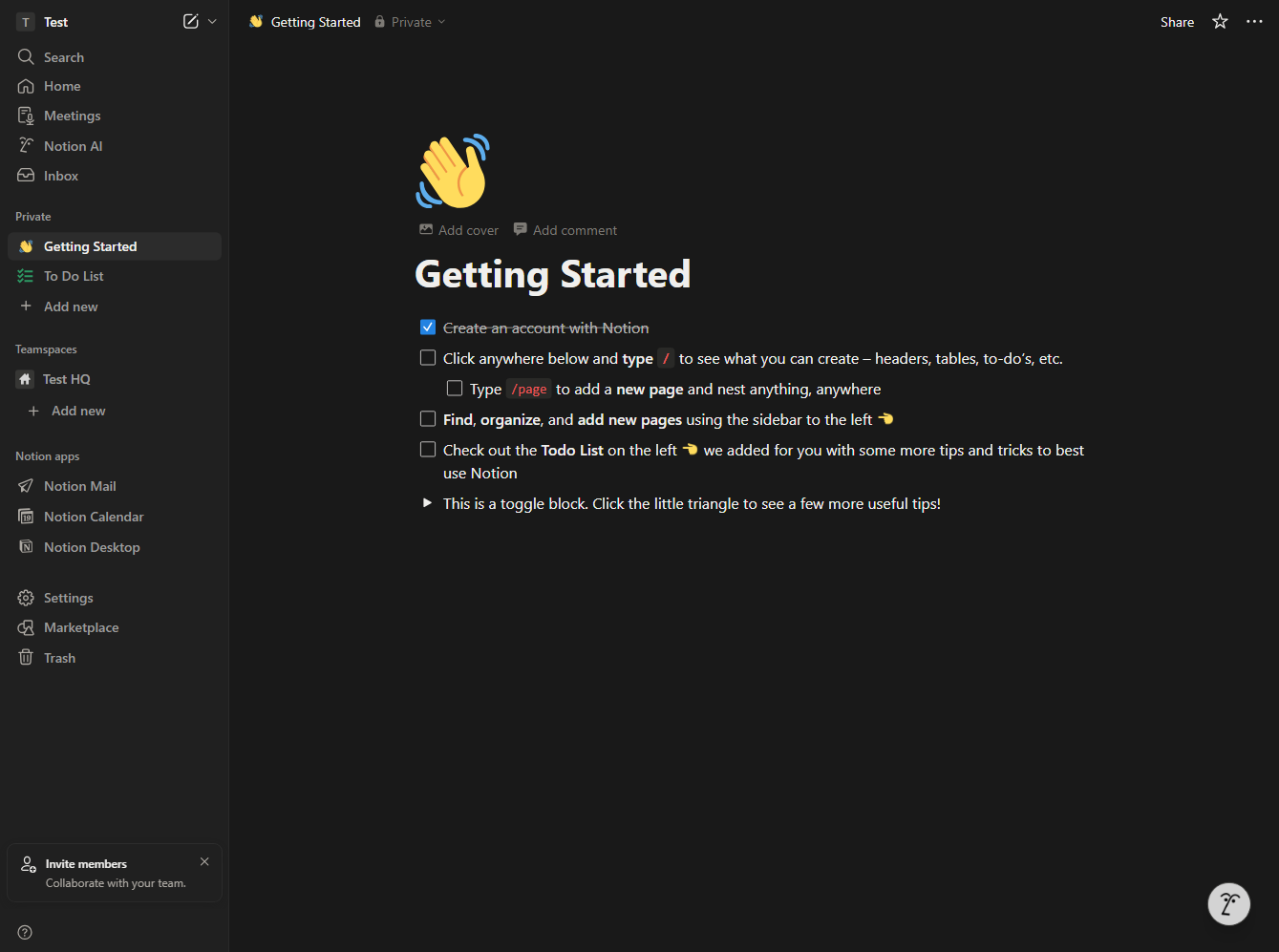Star this page as a favorite
The height and width of the screenshot is (952, 1279).
coord(1220,21)
